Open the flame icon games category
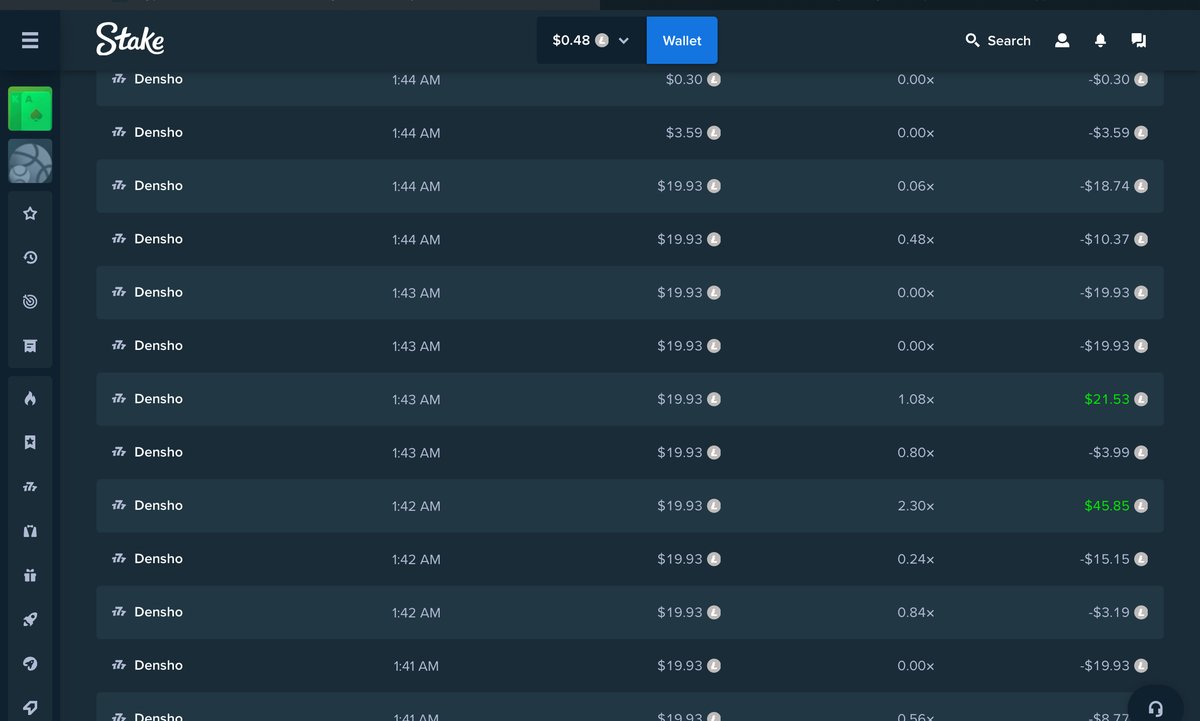 pos(30,398)
